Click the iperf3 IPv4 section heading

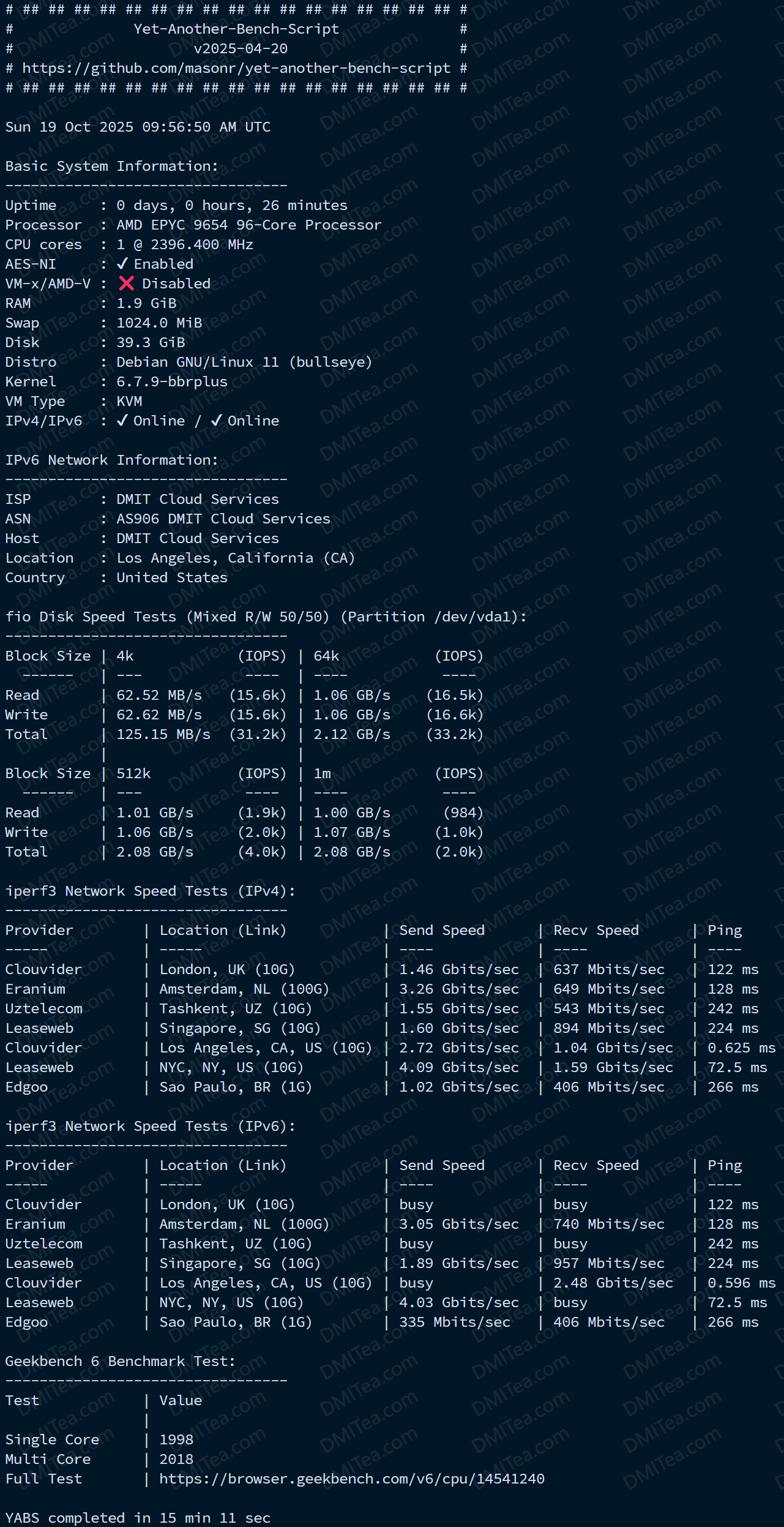click(150, 891)
